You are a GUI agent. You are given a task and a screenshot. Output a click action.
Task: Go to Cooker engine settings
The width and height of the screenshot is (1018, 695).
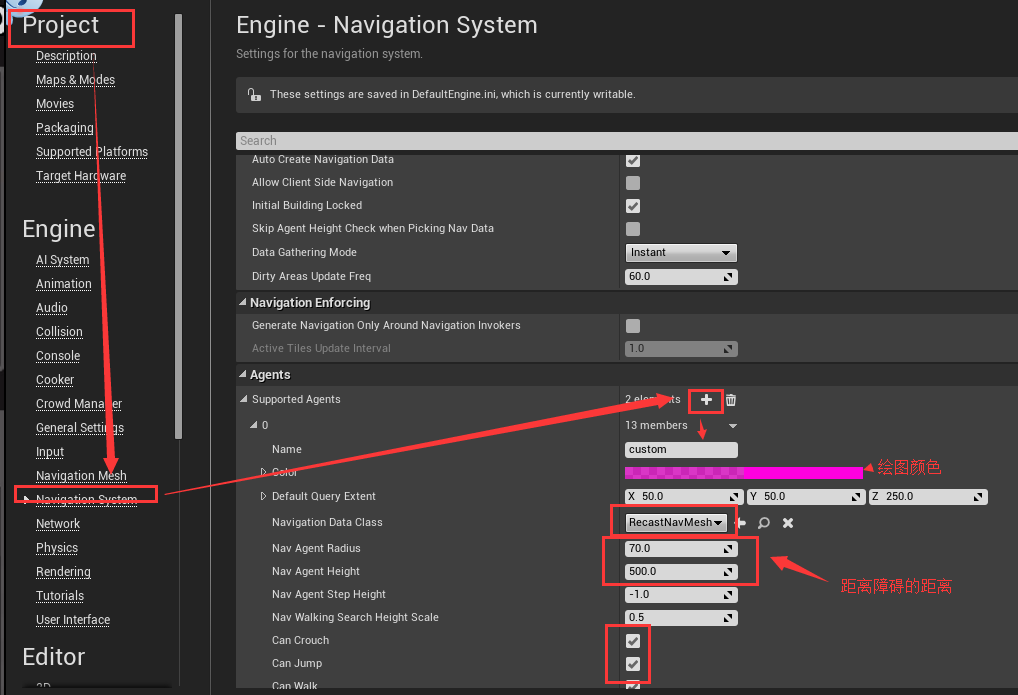(55, 380)
